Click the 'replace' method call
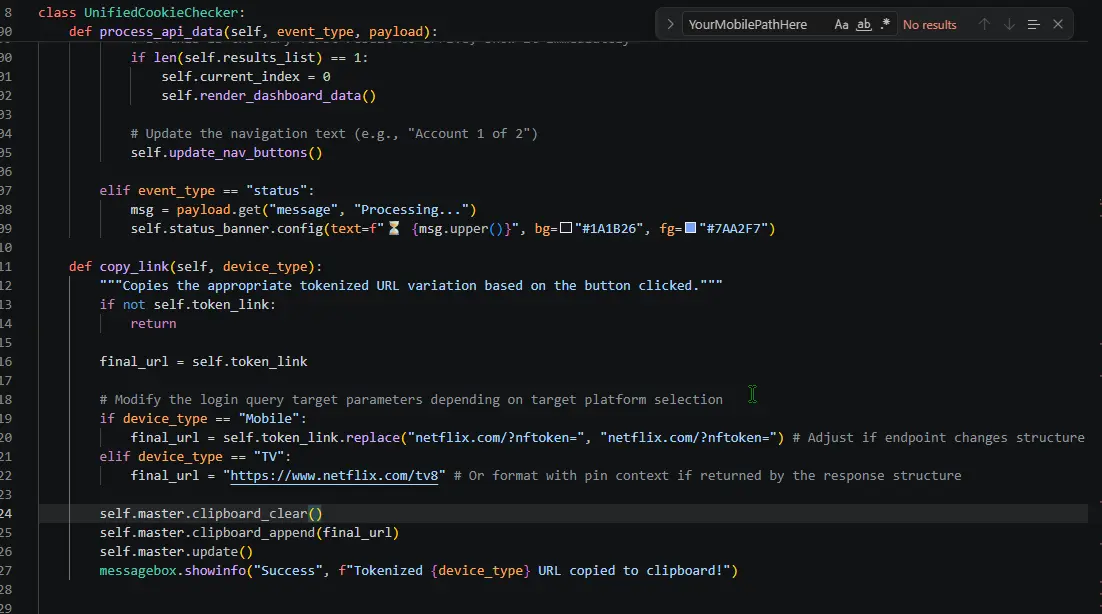This screenshot has height=614, width=1102. click(x=372, y=438)
